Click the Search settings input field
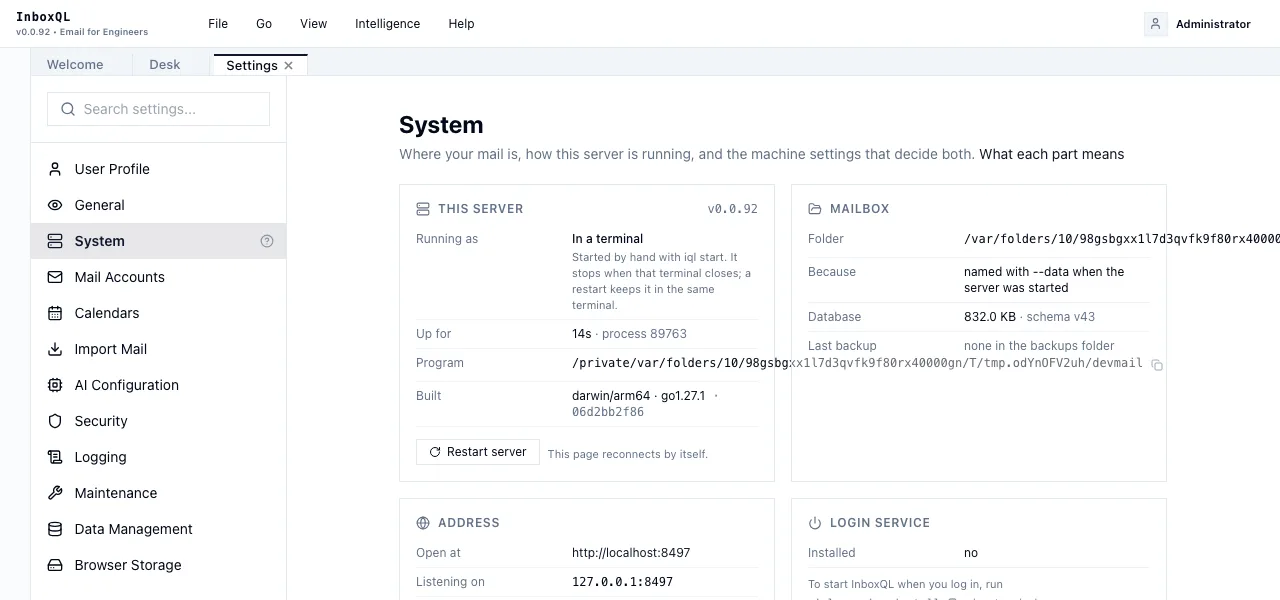The image size is (1280, 600). pyautogui.click(x=158, y=109)
